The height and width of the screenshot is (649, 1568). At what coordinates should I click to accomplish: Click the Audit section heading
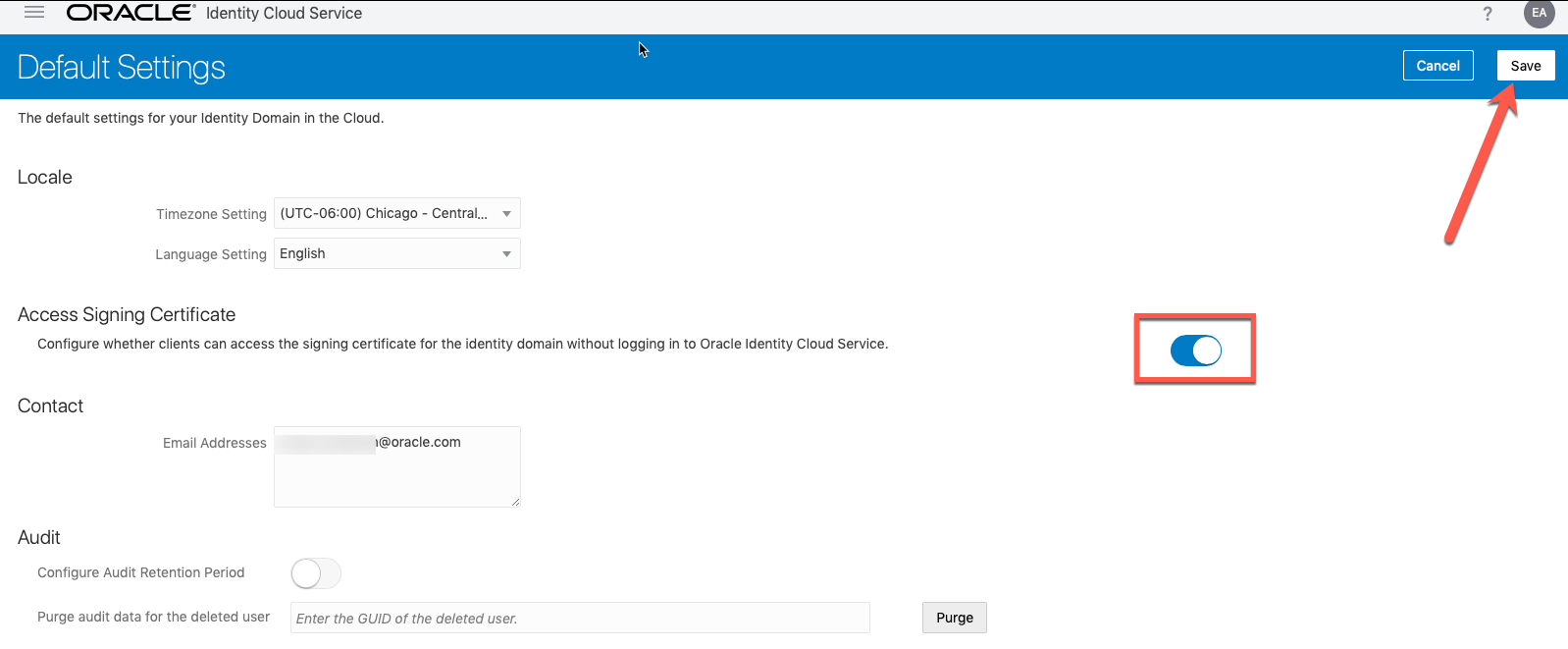pyautogui.click(x=39, y=537)
